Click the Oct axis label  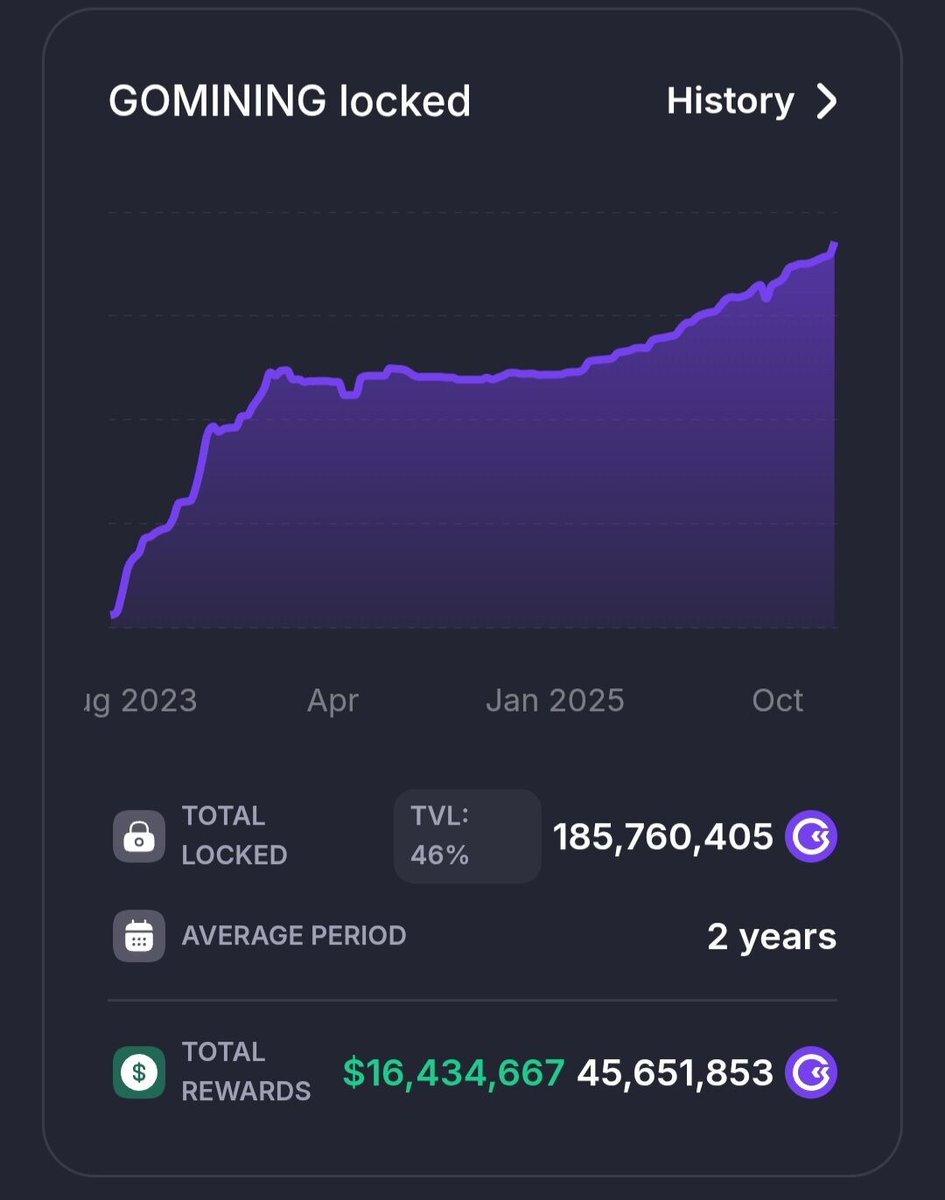778,700
